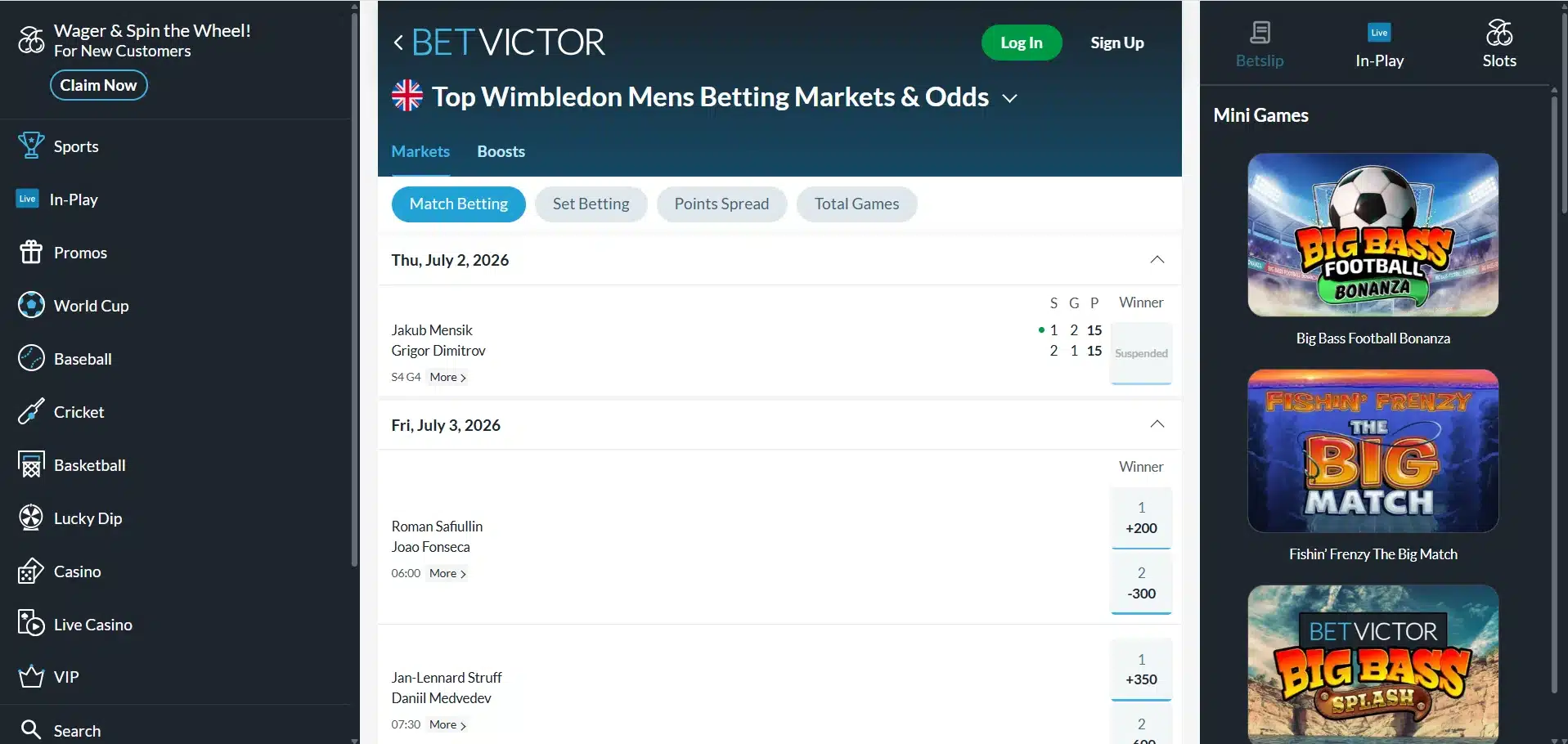This screenshot has height=744, width=1568.
Task: Click the Fishin' Frenzy The Big Match caption
Action: tap(1373, 554)
